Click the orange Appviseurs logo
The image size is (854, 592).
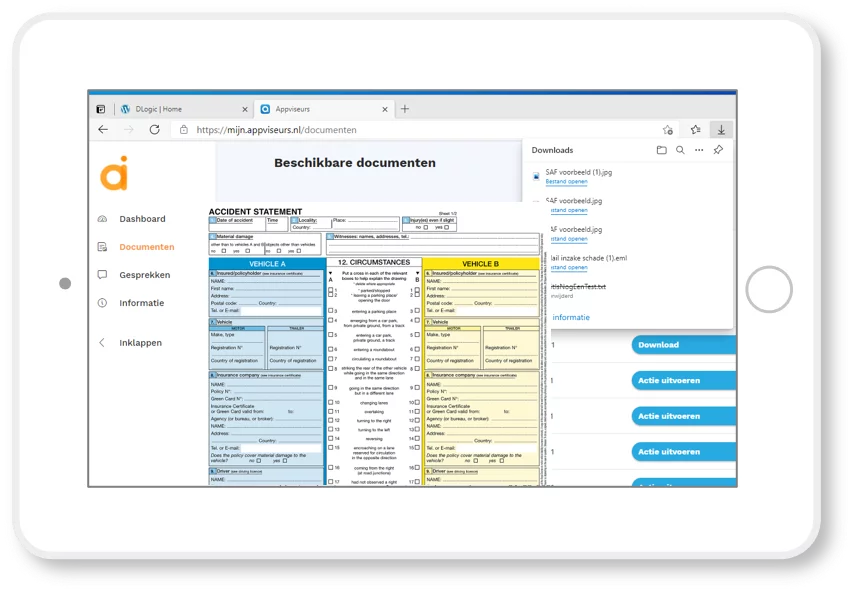click(x=114, y=173)
